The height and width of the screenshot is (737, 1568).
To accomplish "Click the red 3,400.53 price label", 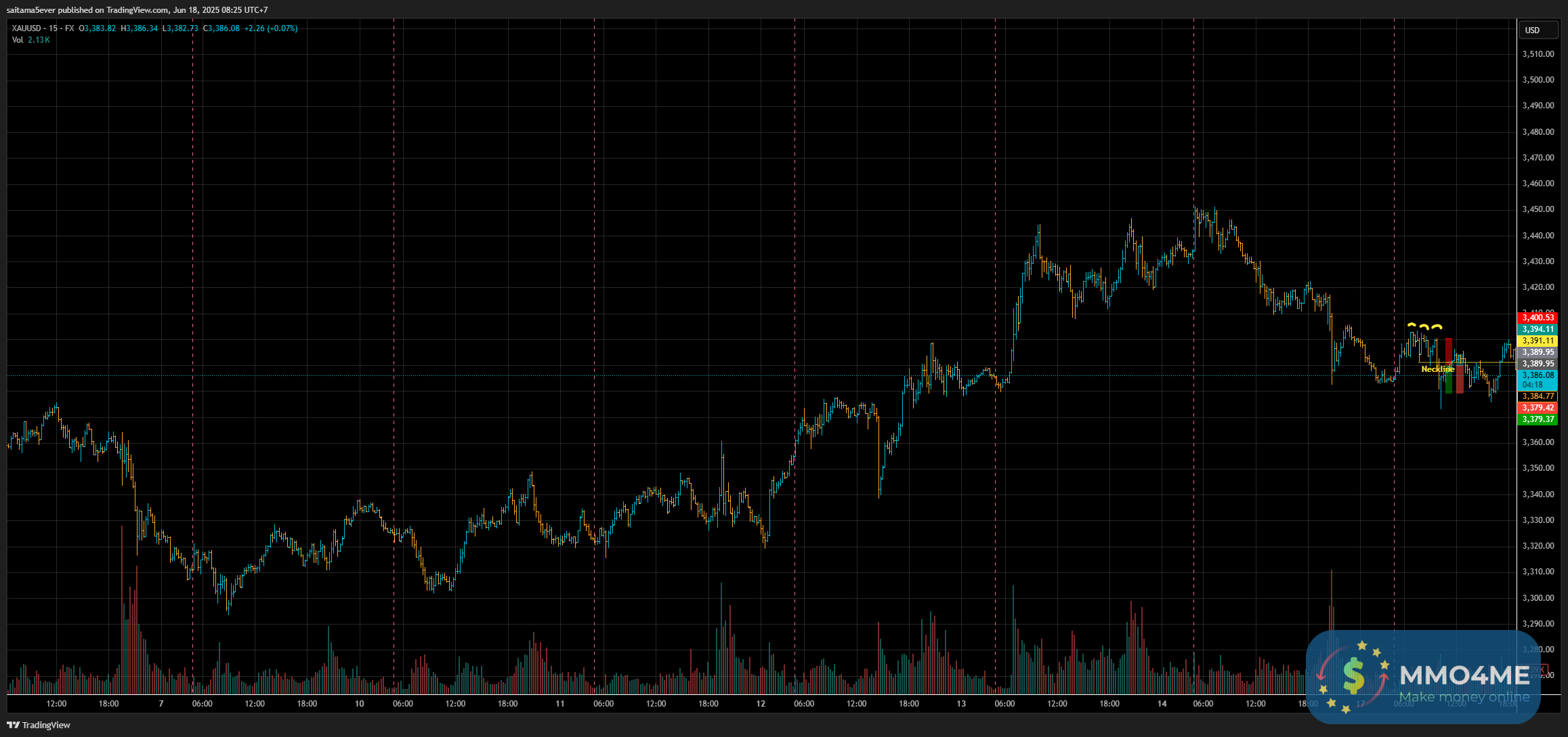I will pyautogui.click(x=1538, y=318).
